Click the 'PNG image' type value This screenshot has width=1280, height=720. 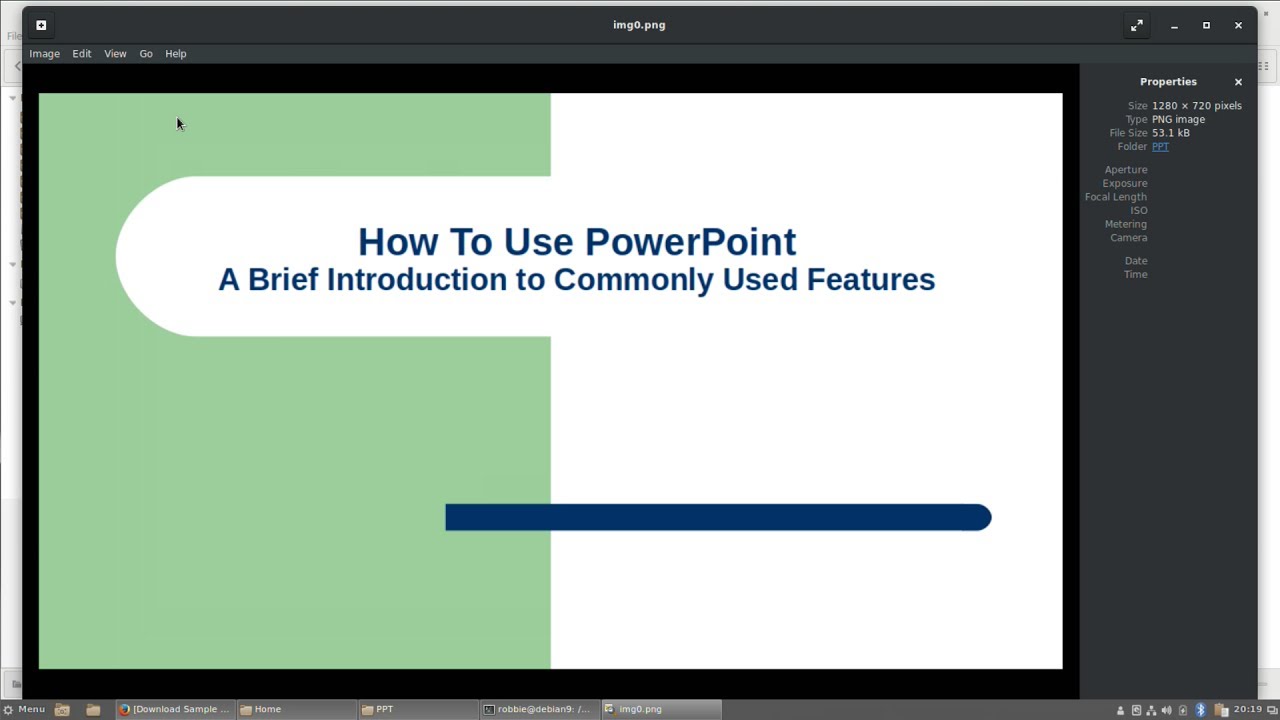1178,119
